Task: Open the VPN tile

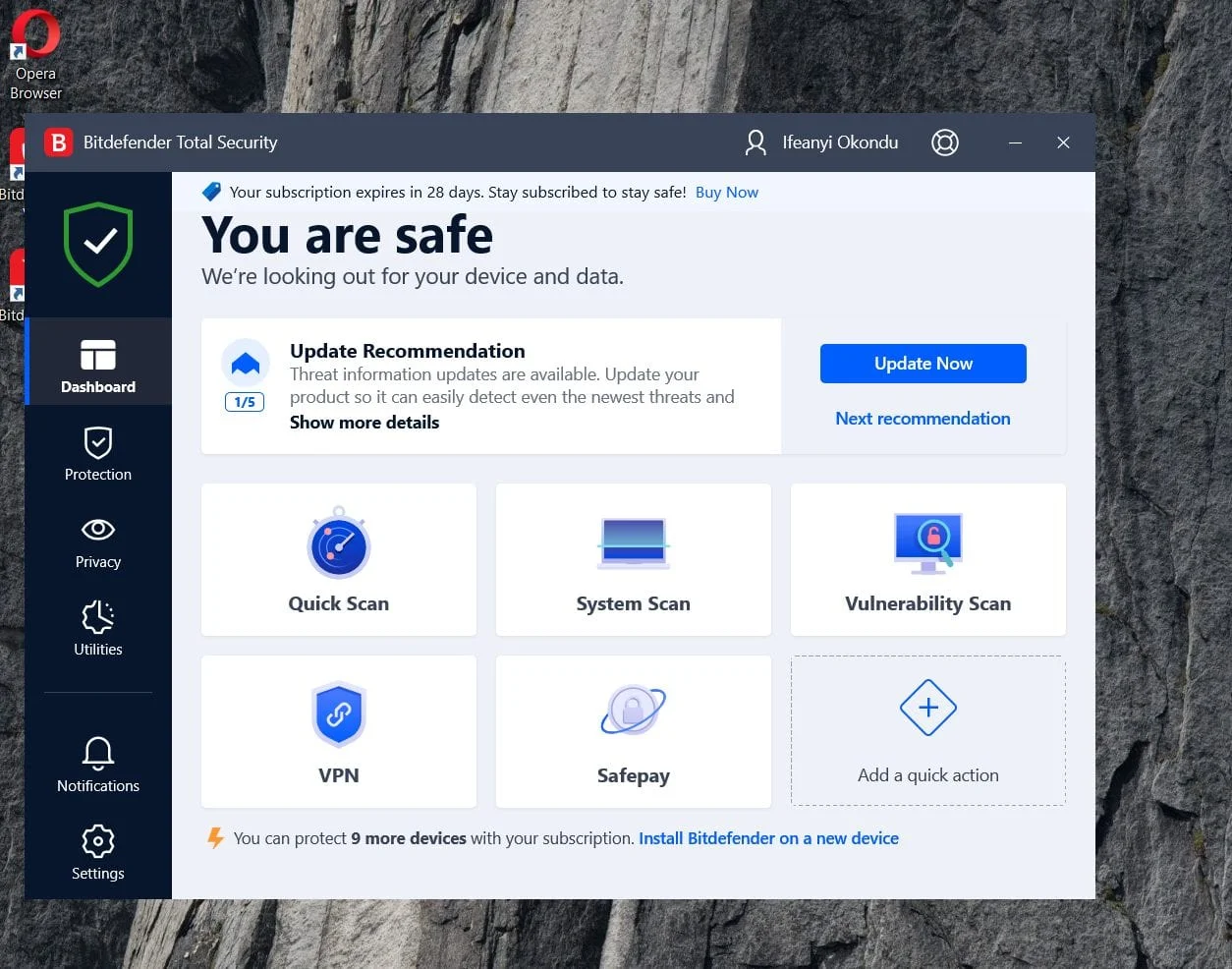Action: click(x=338, y=731)
